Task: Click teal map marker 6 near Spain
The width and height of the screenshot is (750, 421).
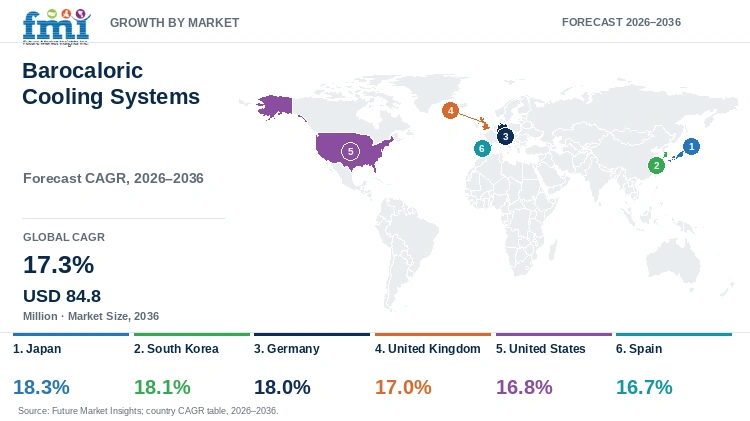Action: point(482,148)
